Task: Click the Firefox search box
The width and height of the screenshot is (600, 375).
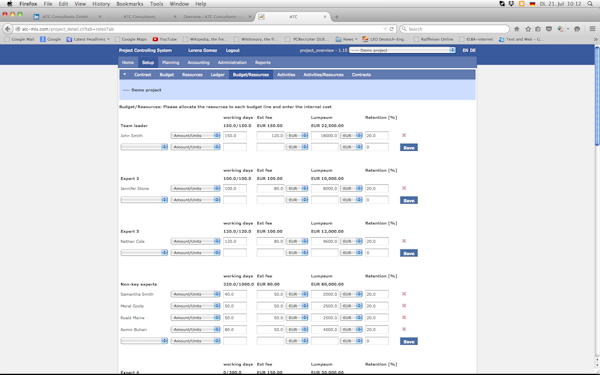Action: click(455, 29)
